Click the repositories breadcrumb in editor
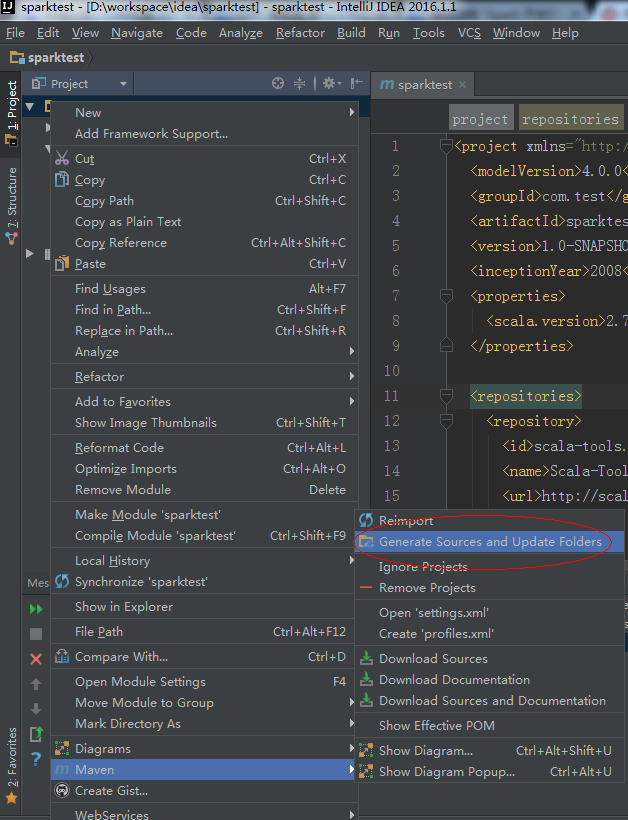Screen dimensions: 628x820 [x=570, y=119]
